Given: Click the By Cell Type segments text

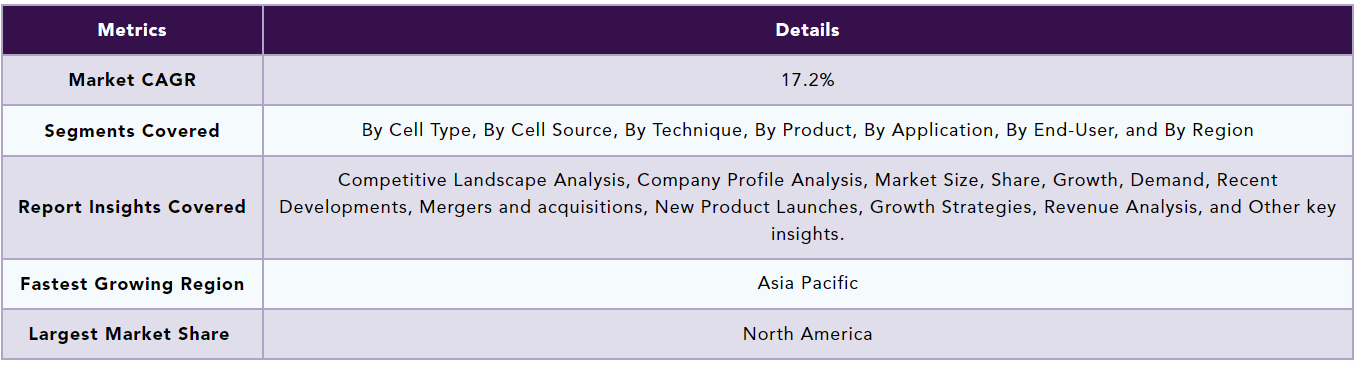Looking at the screenshot, I should tap(418, 130).
